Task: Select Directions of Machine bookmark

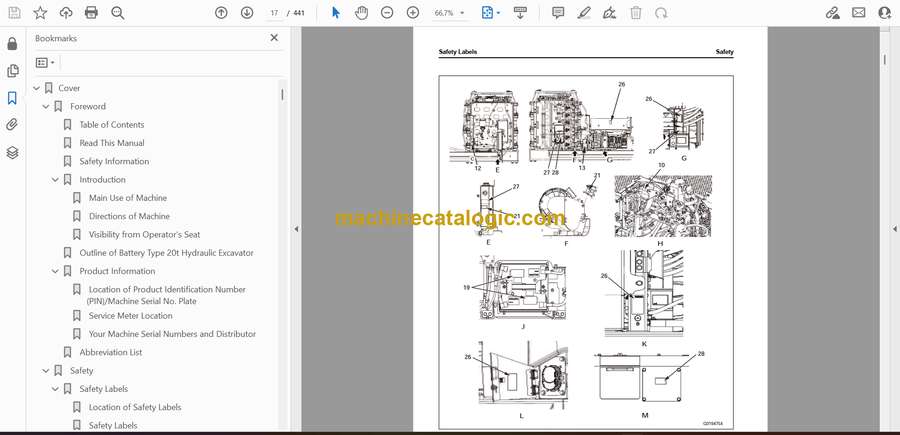Action: (x=129, y=216)
